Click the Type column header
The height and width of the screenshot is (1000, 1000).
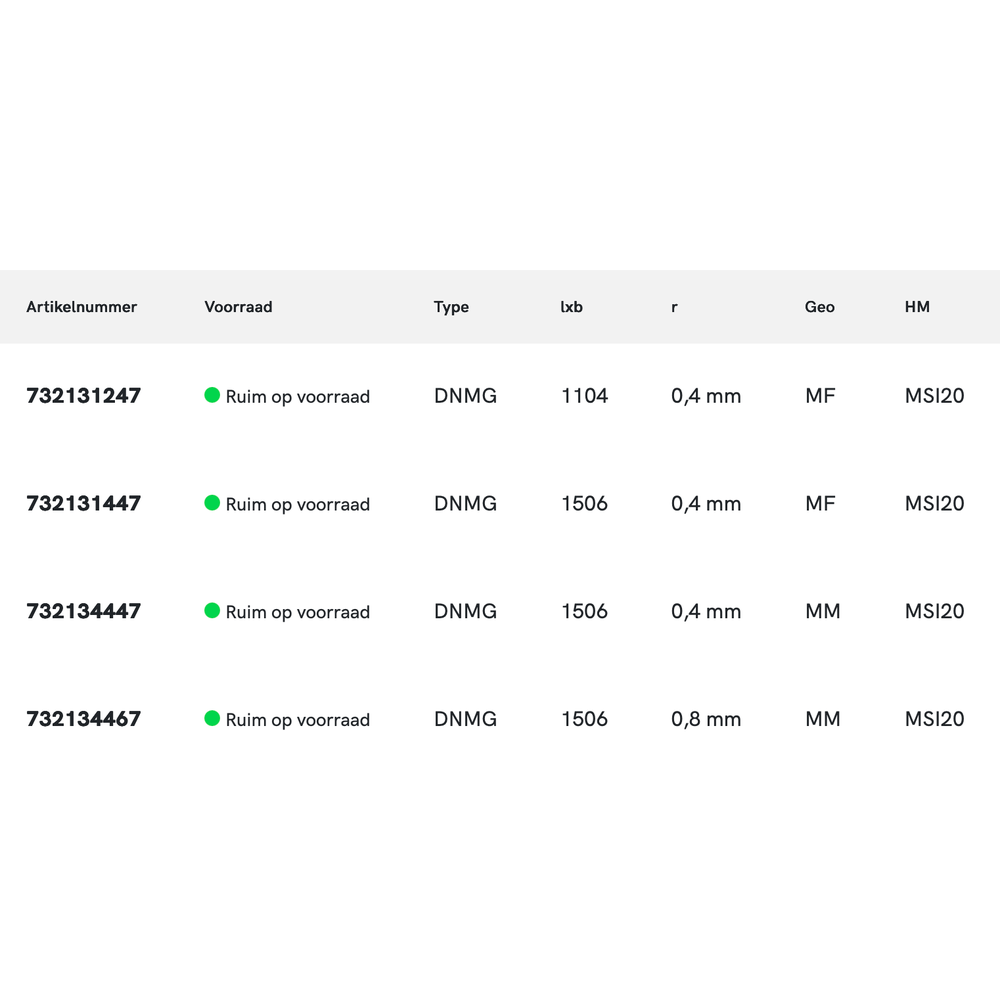[451, 307]
